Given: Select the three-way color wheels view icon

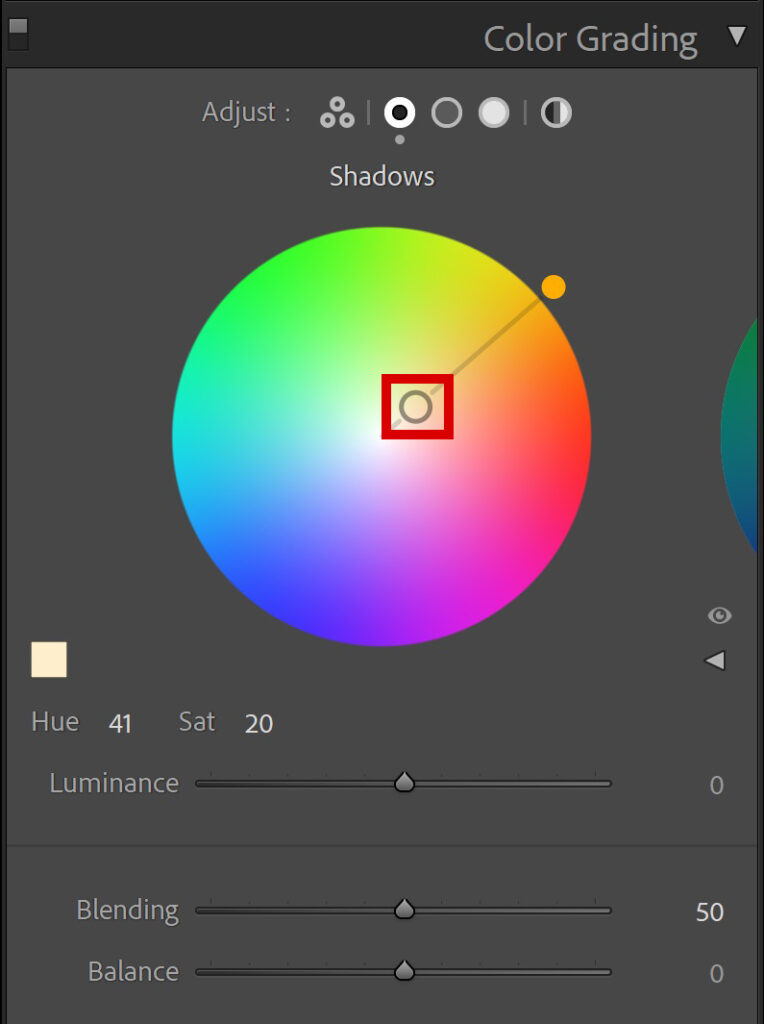Looking at the screenshot, I should click(337, 112).
